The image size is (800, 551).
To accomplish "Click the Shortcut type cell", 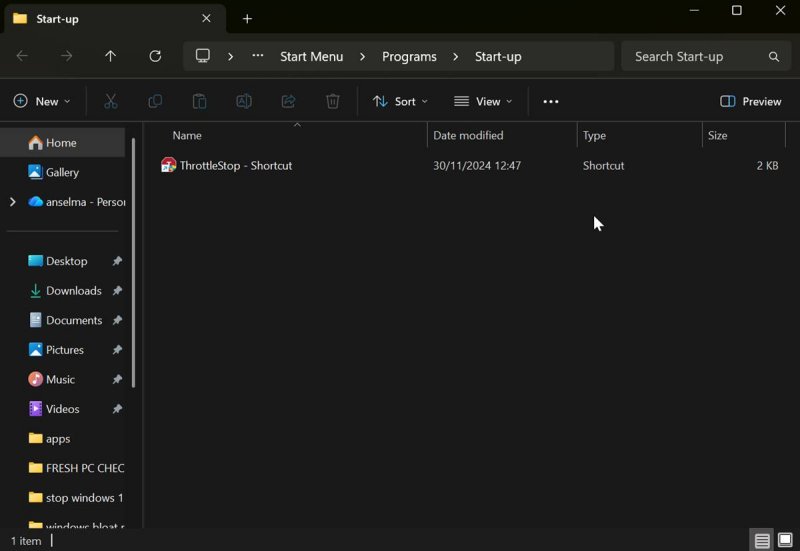I will click(x=604, y=166).
